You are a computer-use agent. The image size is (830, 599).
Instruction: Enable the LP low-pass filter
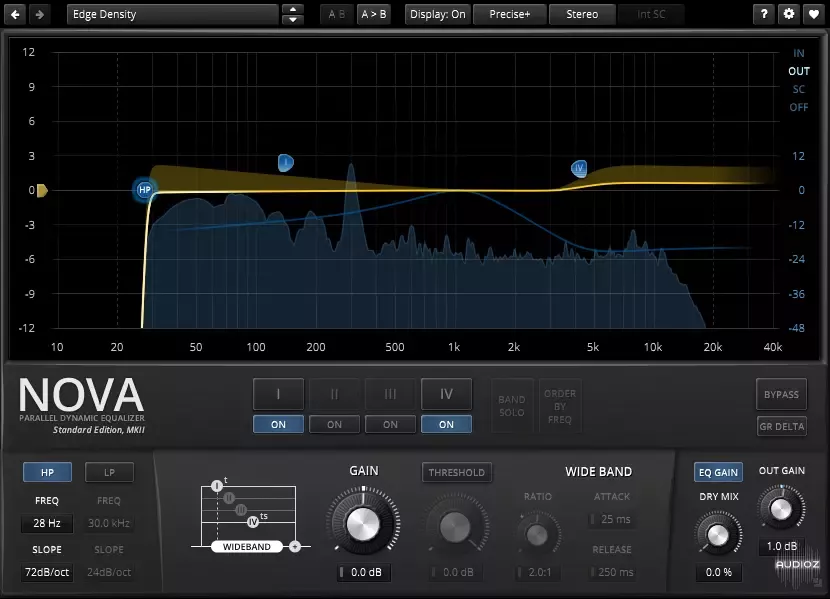(109, 472)
